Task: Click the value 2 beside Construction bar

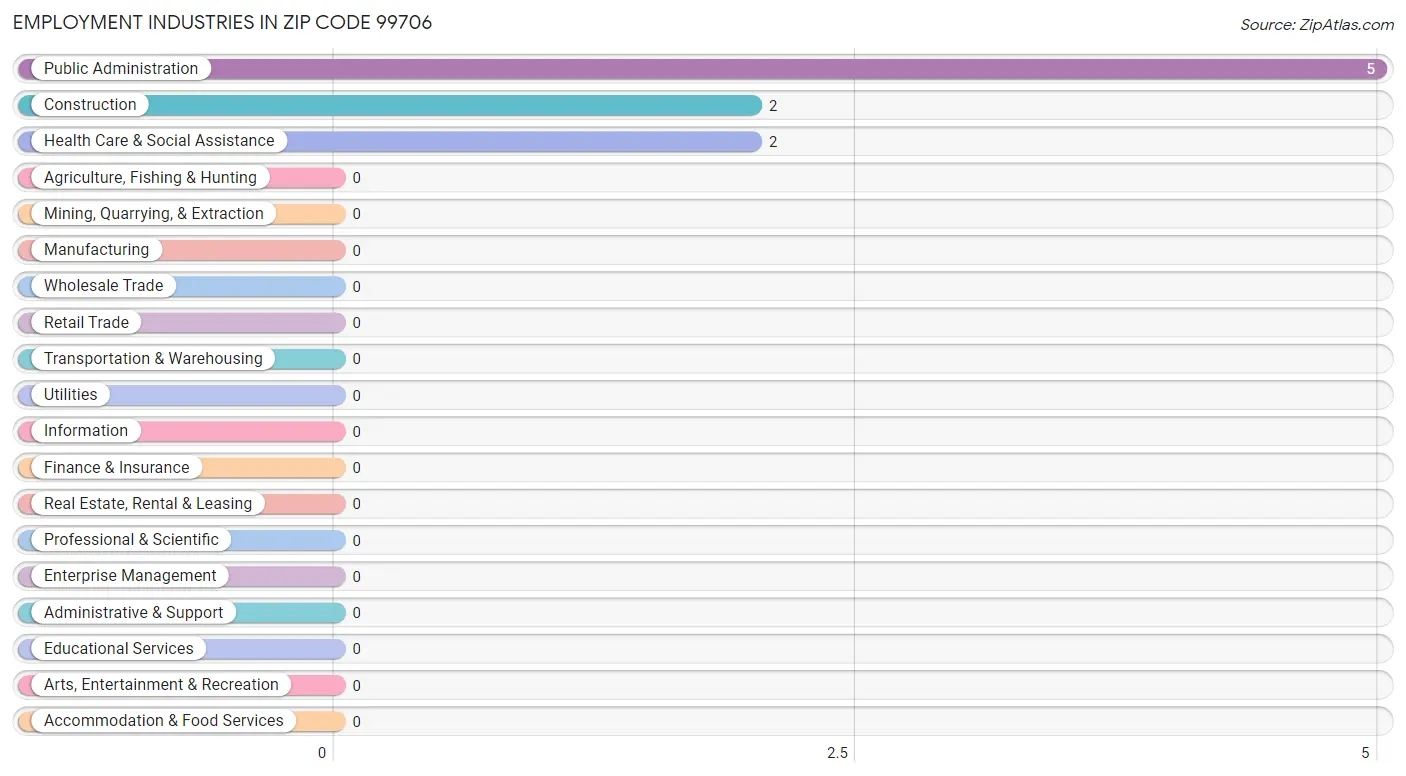Action: [773, 106]
